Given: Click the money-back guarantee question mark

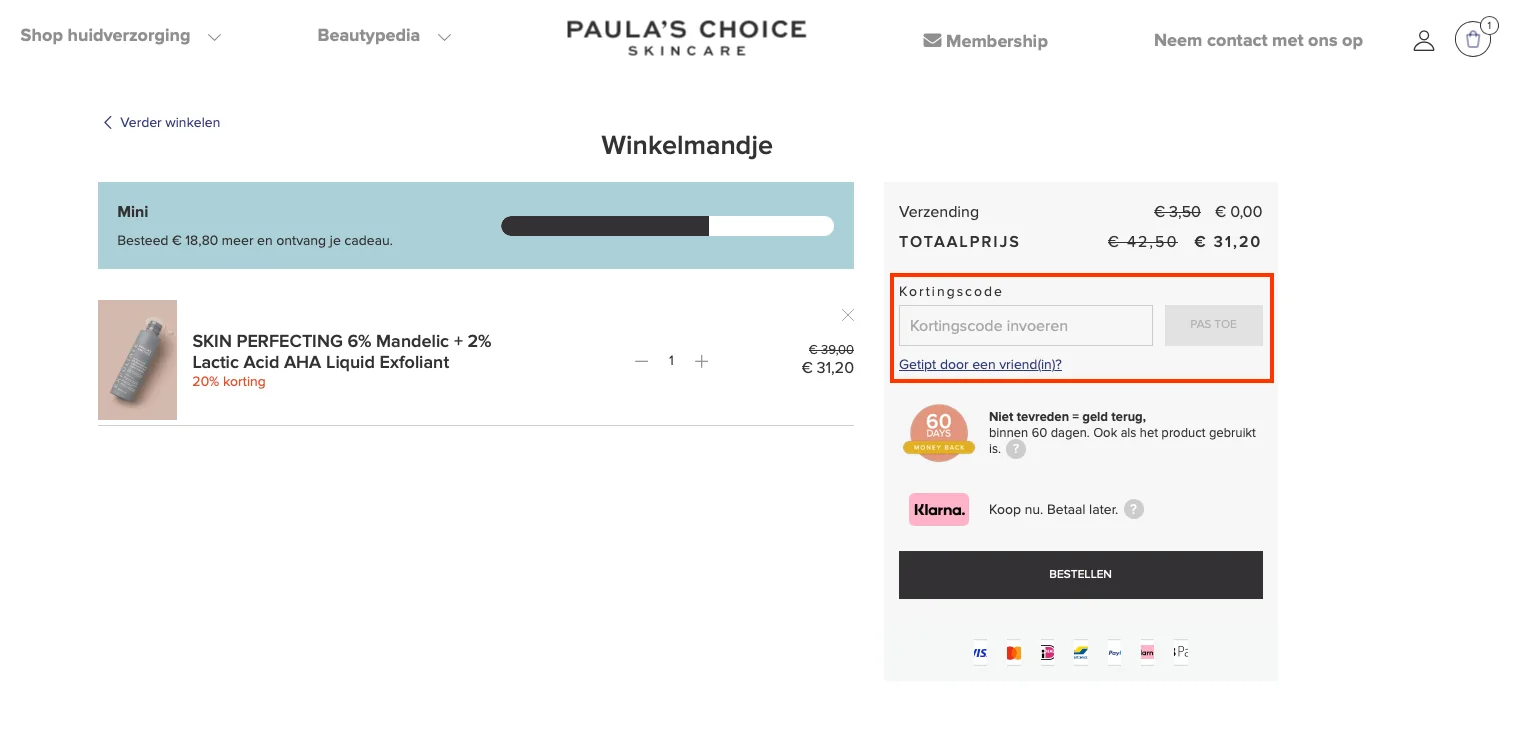Looking at the screenshot, I should [x=1015, y=449].
